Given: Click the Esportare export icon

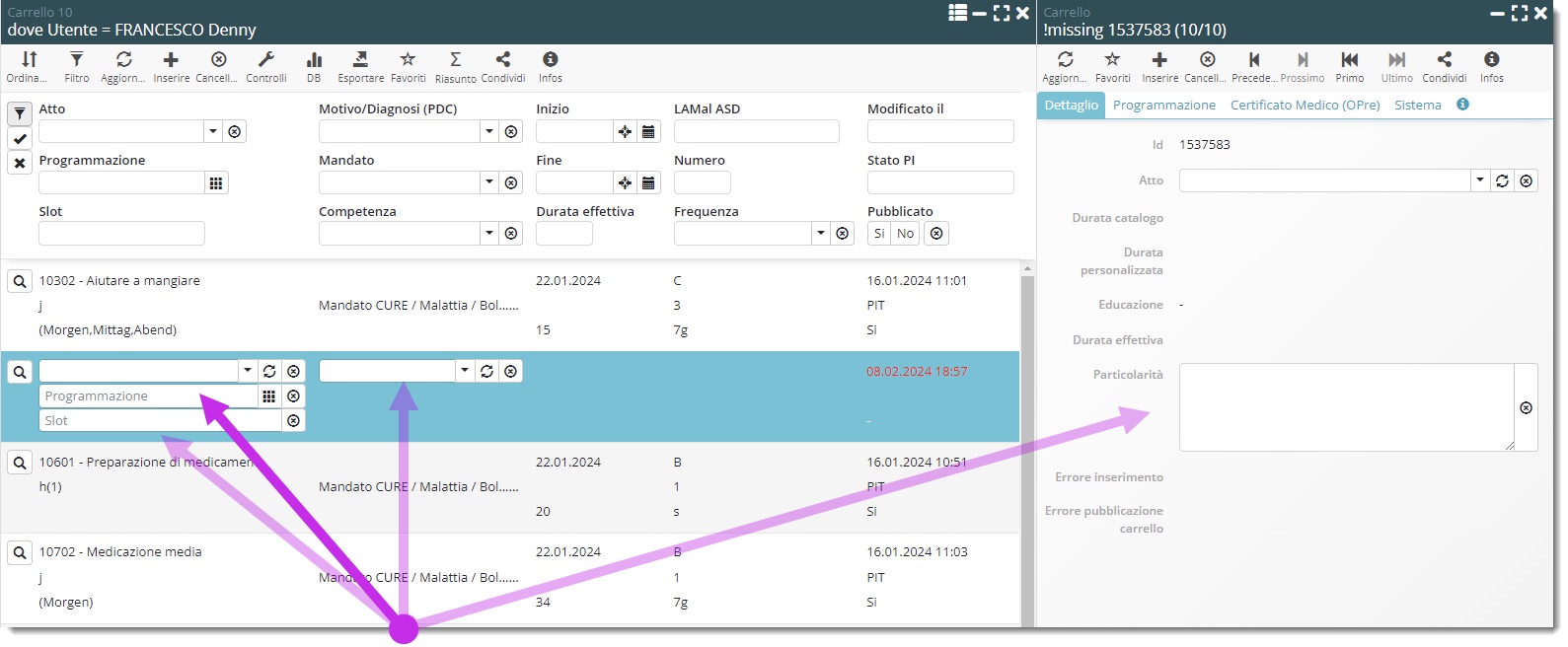Looking at the screenshot, I should (x=360, y=61).
